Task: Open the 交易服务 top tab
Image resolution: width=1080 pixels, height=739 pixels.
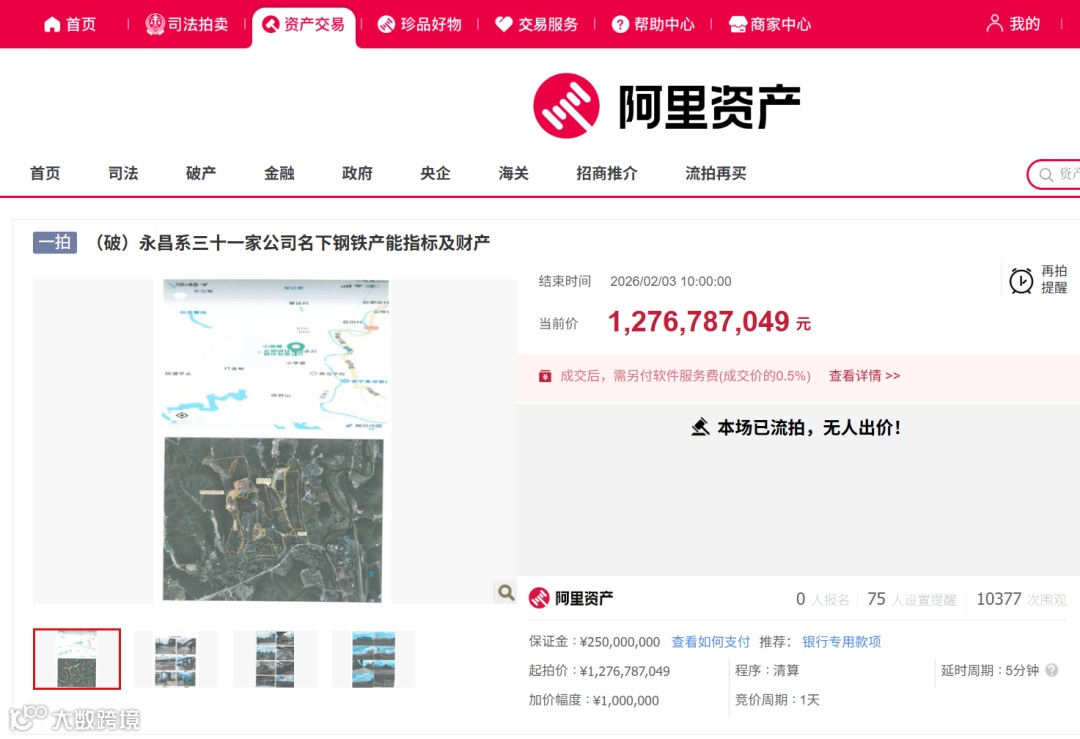Action: coord(537,25)
